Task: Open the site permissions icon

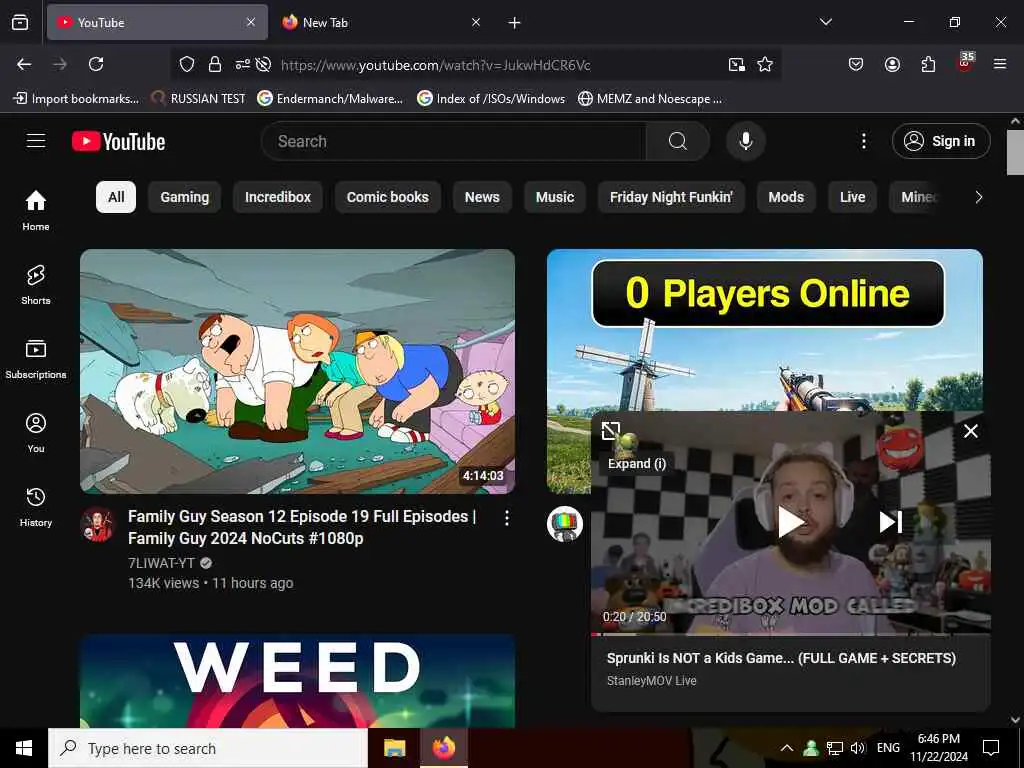Action: click(242, 64)
